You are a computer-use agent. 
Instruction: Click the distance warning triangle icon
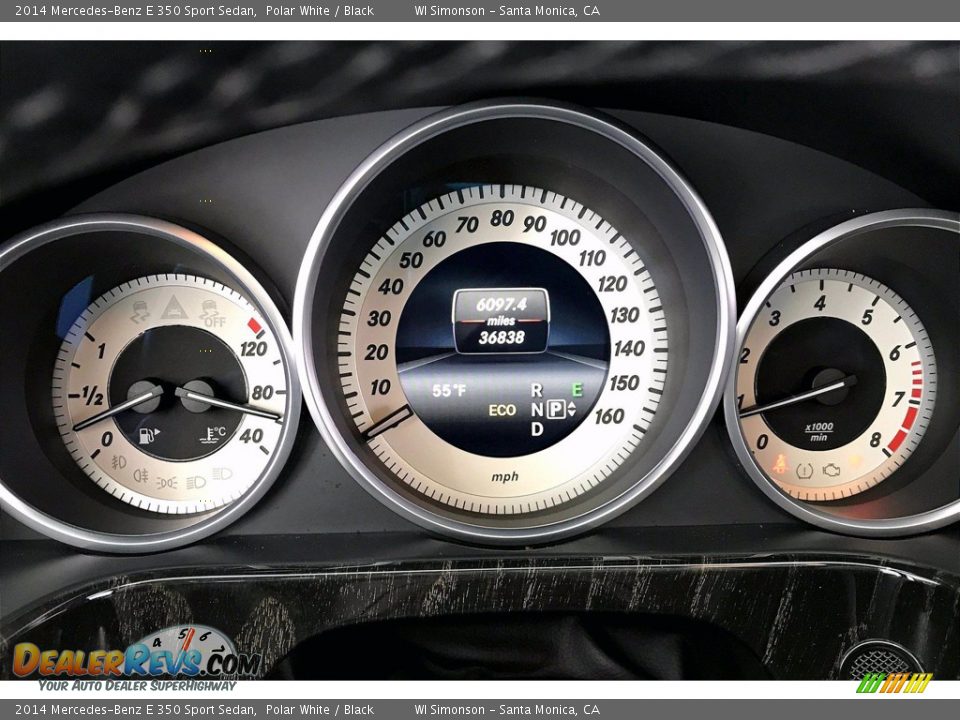(174, 307)
